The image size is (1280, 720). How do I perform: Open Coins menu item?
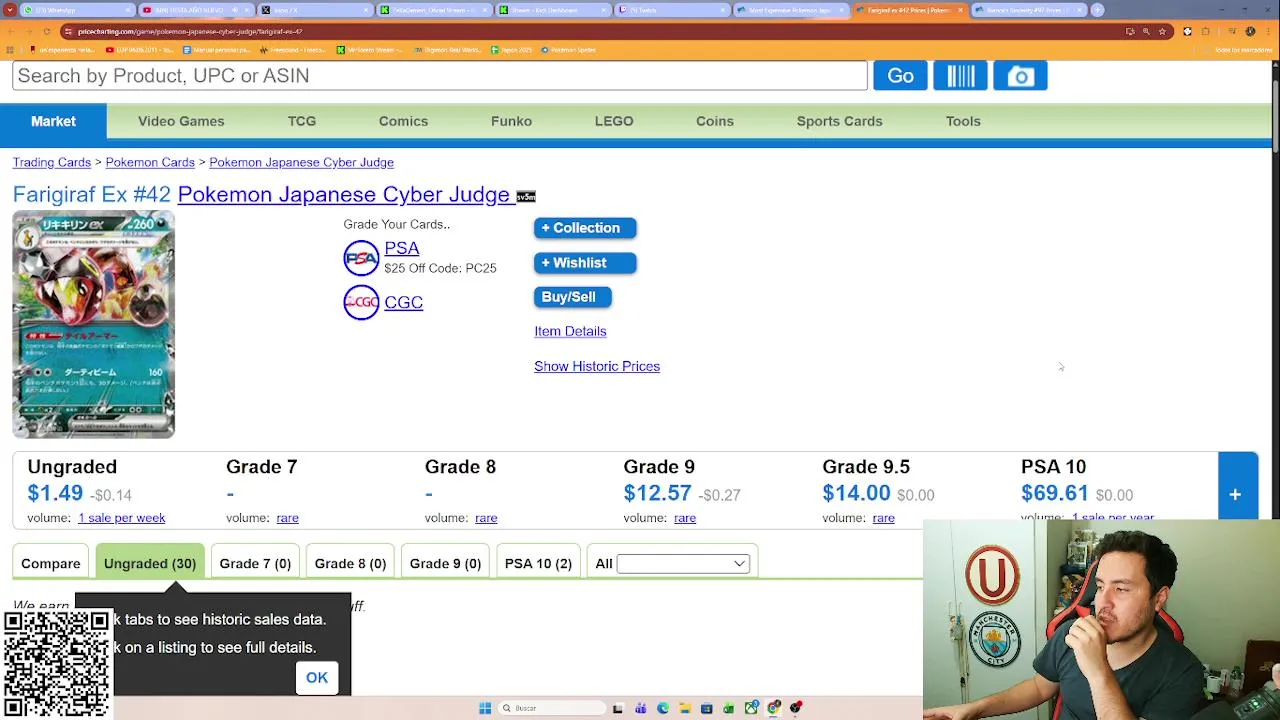pos(715,121)
